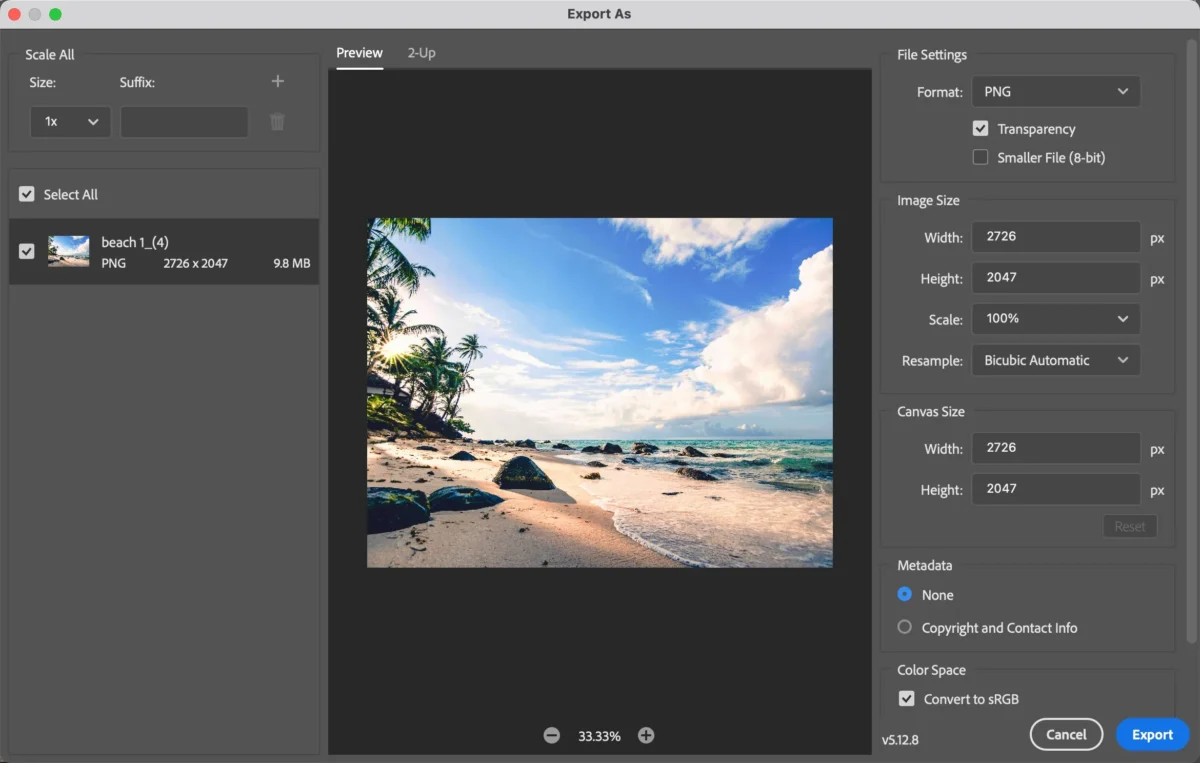
Task: Select Copyright and Contact Info metadata
Action: 905,627
